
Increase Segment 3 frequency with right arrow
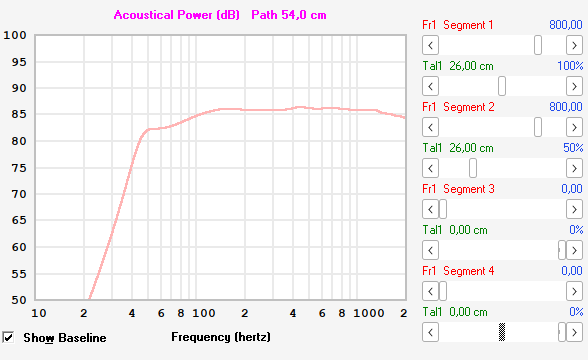point(574,209)
